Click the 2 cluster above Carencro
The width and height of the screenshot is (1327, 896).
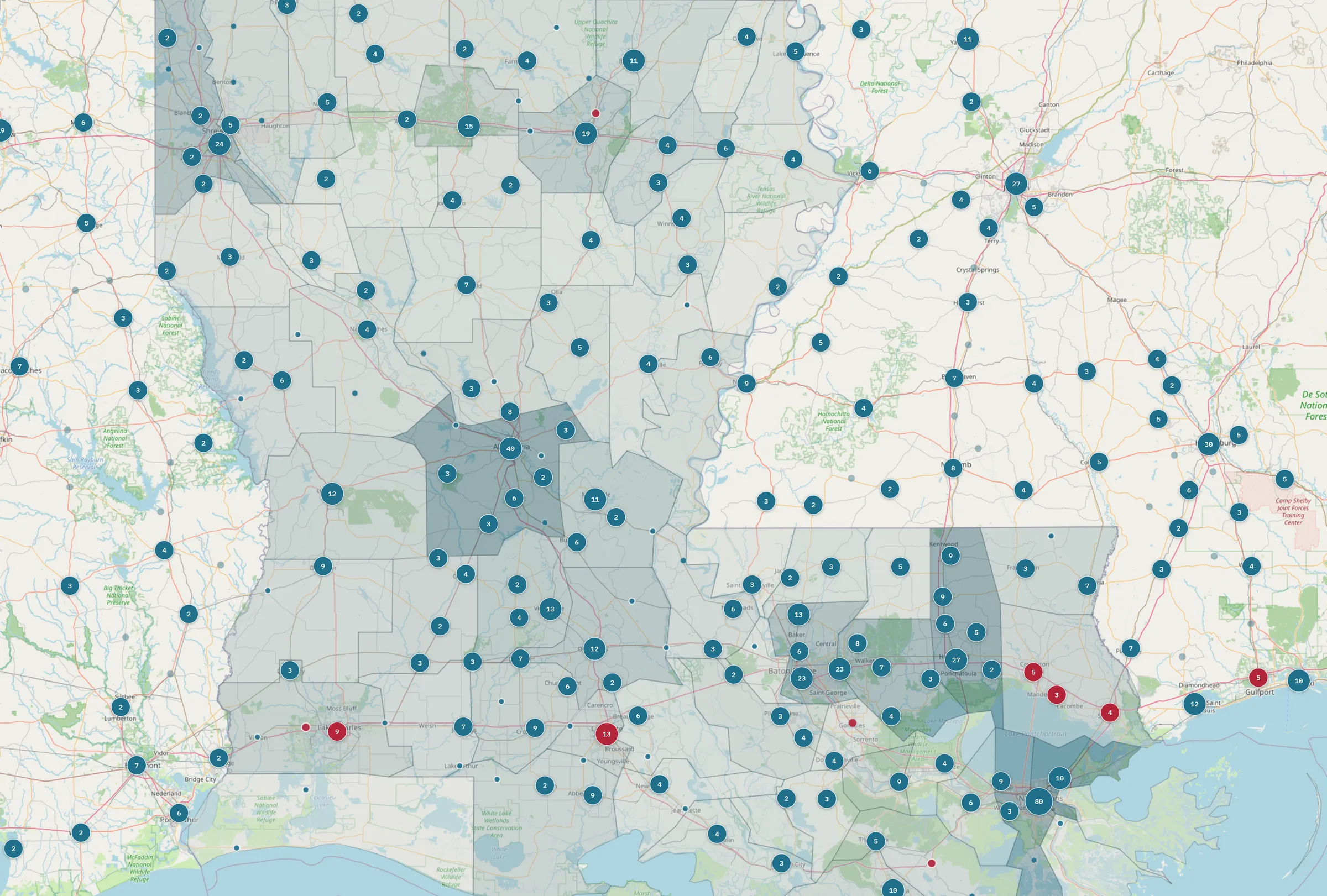[x=612, y=682]
